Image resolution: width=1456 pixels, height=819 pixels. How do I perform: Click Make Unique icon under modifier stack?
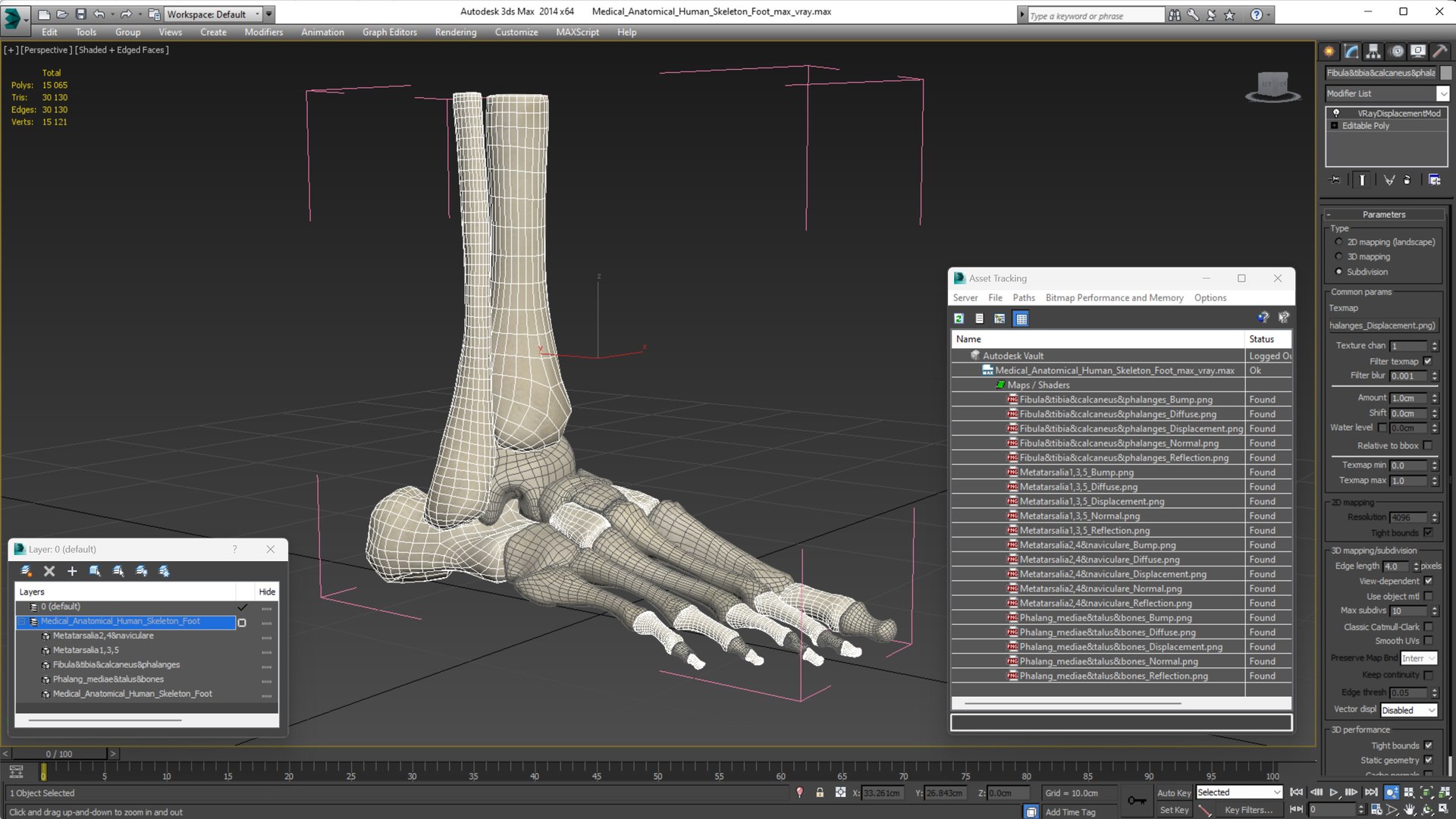[1389, 180]
